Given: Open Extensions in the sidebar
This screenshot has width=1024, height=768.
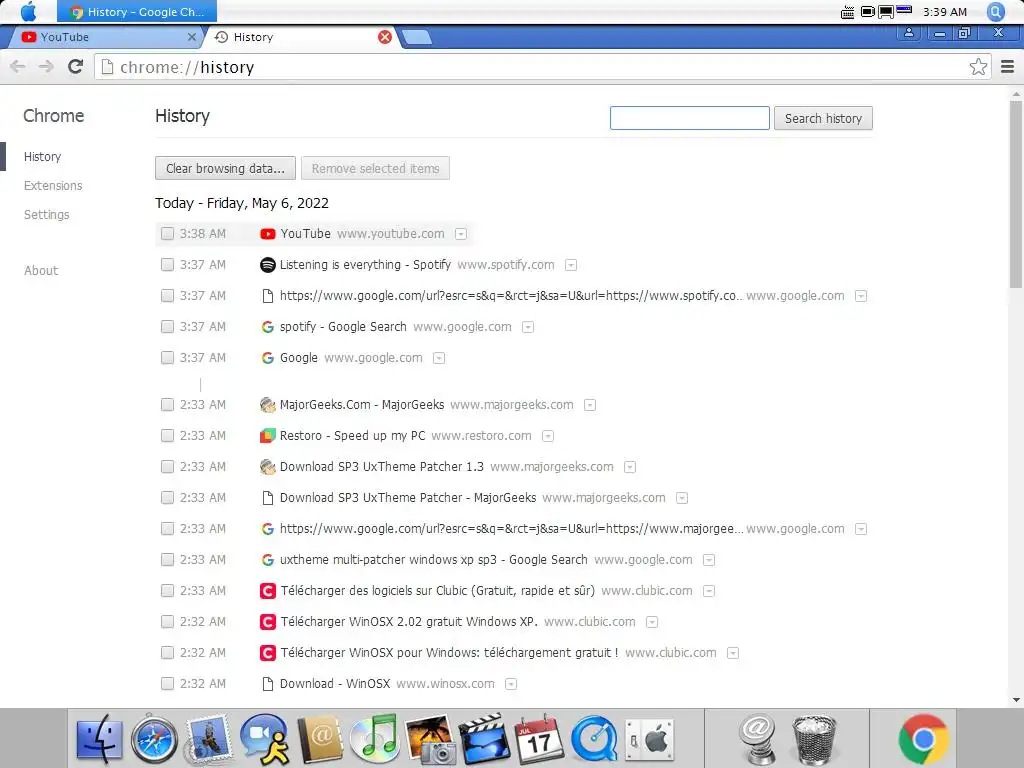Looking at the screenshot, I should tap(53, 185).
